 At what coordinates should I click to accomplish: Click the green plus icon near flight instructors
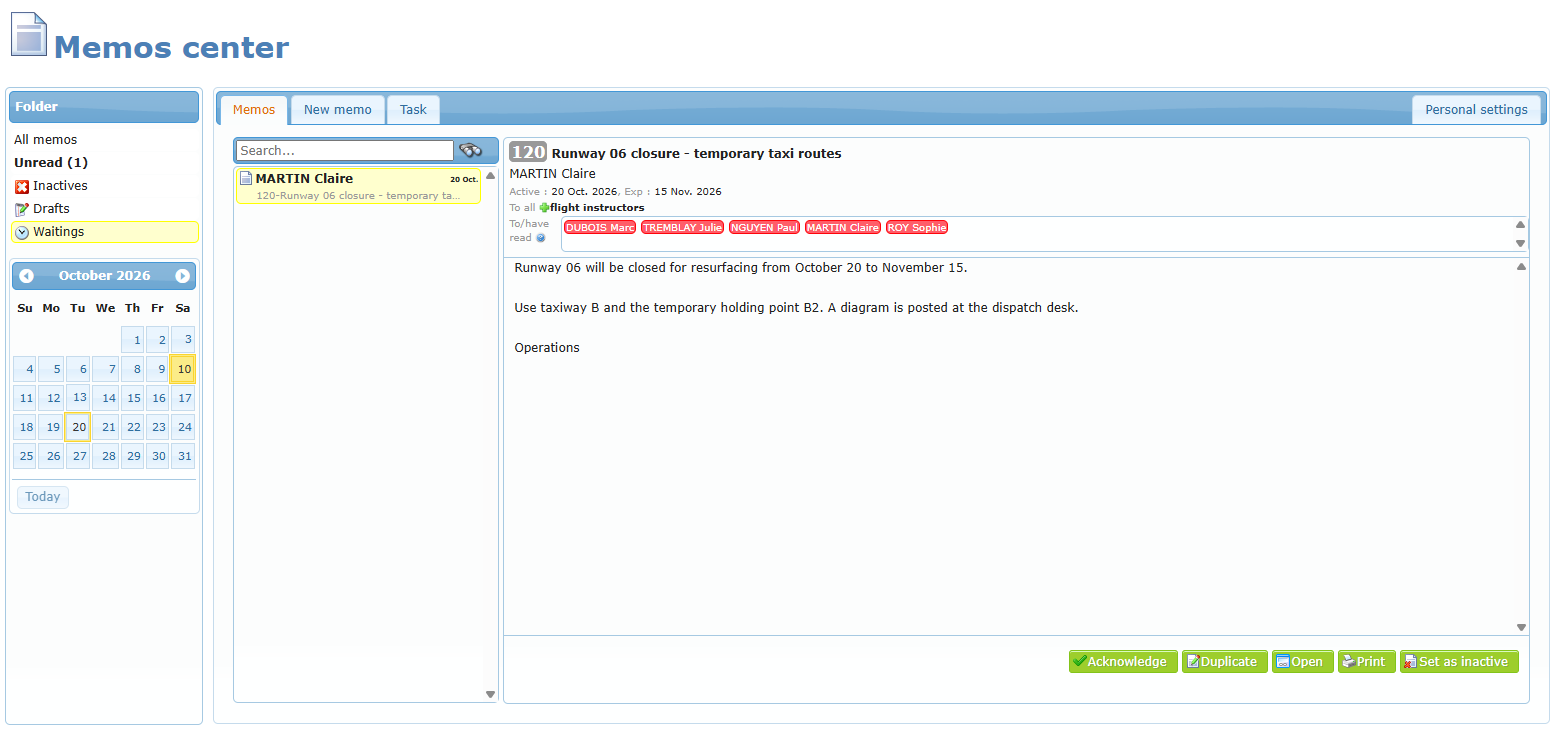(544, 208)
